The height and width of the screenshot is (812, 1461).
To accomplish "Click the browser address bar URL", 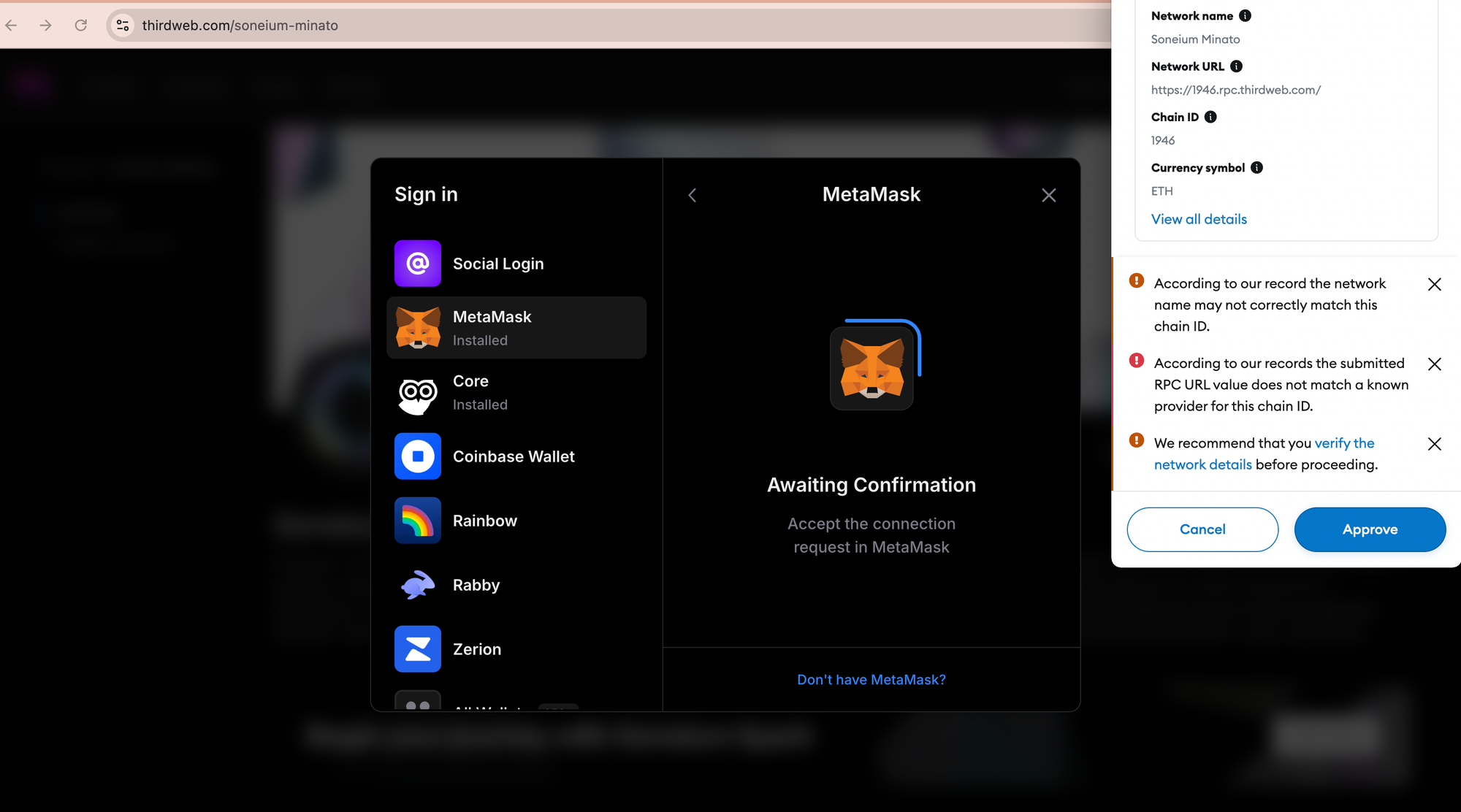I will coord(240,26).
